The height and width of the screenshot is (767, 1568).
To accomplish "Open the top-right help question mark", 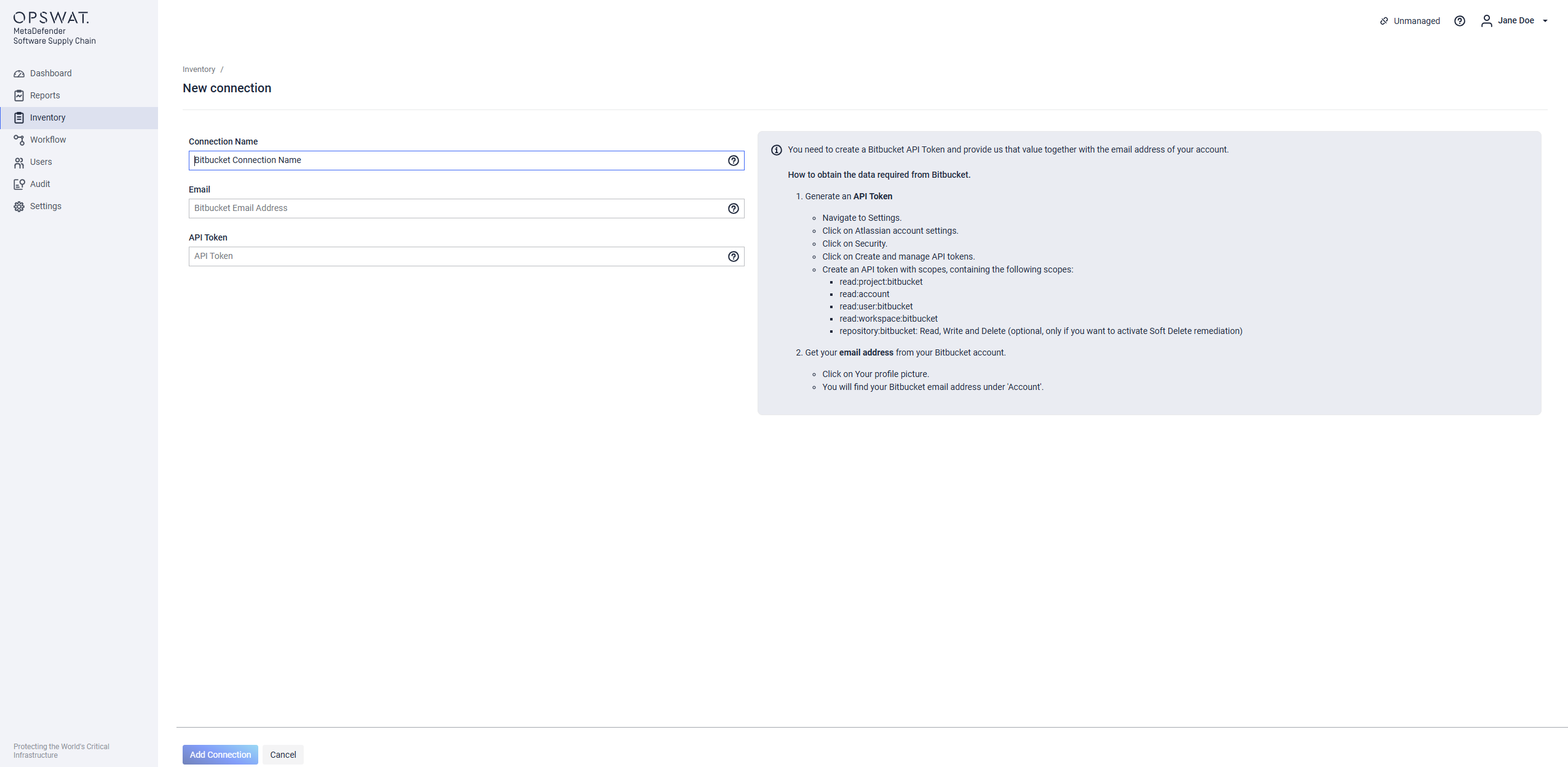I will [1459, 21].
